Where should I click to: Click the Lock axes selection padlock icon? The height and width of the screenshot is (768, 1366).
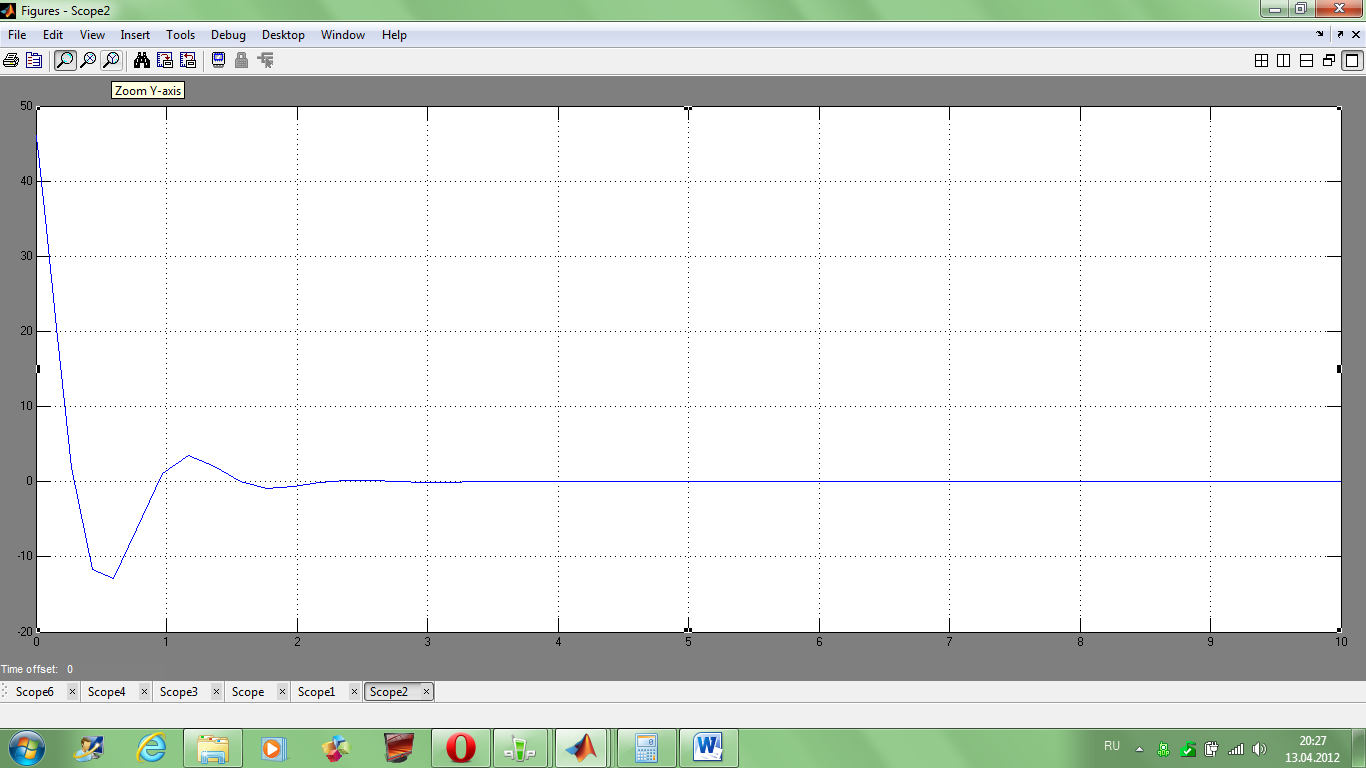tap(241, 60)
